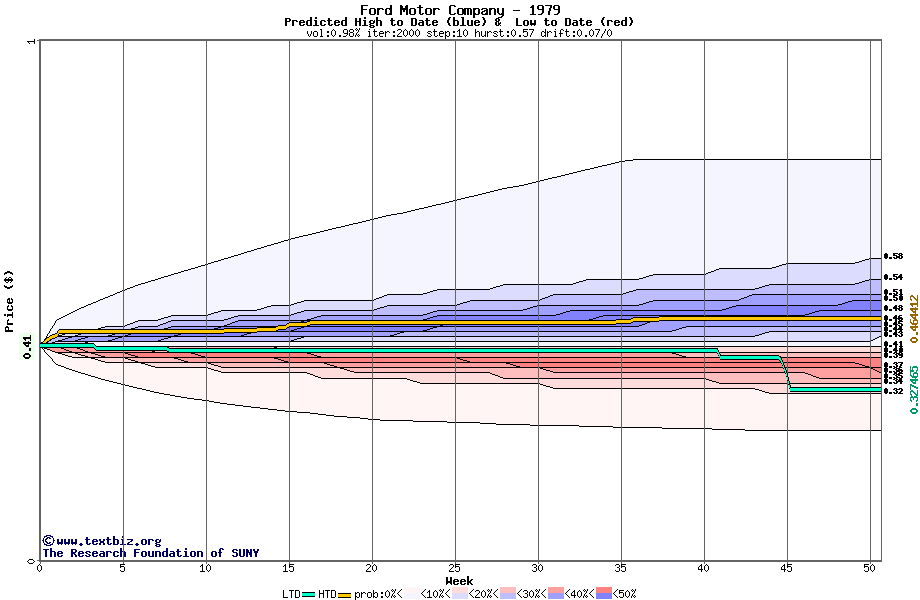Click week 40 tick label on x-axis

click(703, 568)
